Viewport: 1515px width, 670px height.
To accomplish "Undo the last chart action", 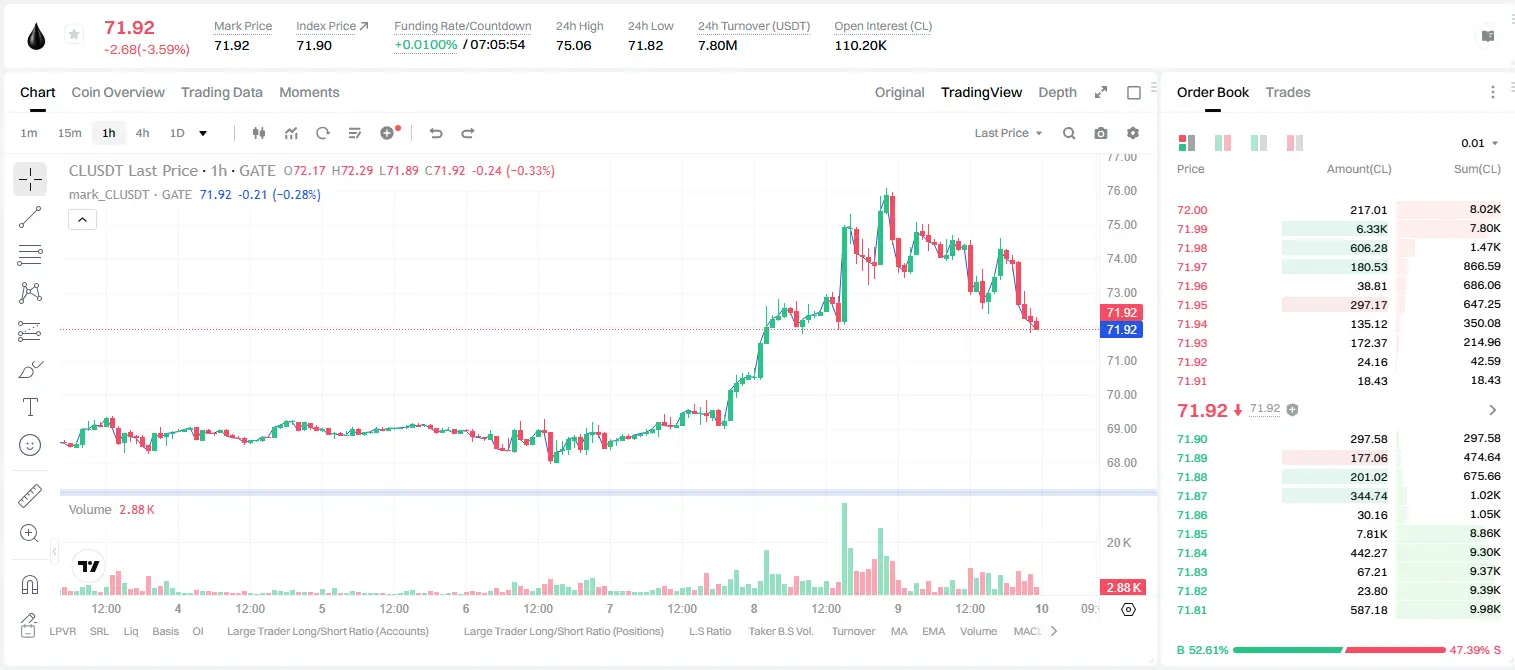I will coord(436,133).
